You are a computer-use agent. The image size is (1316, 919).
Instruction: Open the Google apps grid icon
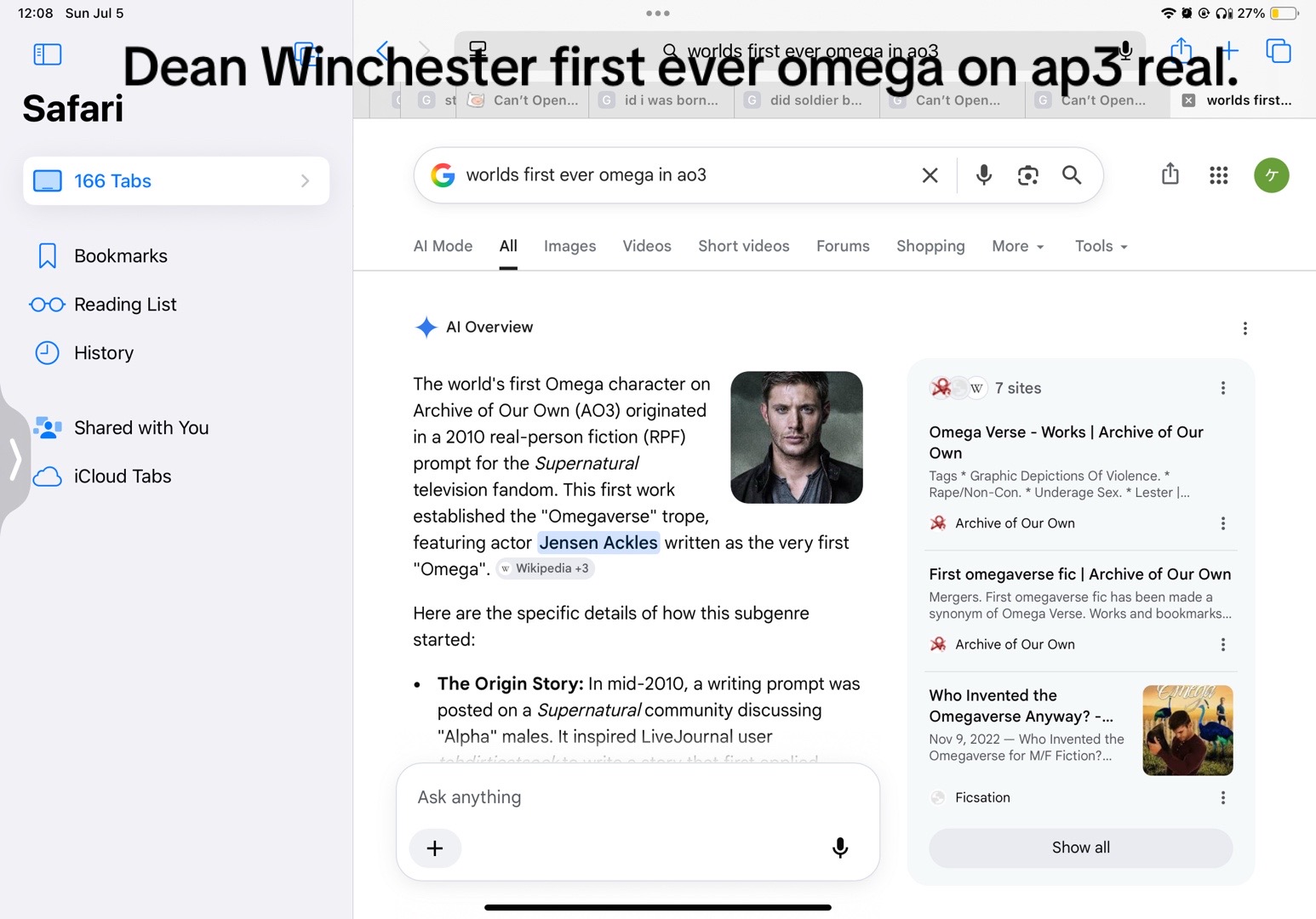pos(1218,175)
